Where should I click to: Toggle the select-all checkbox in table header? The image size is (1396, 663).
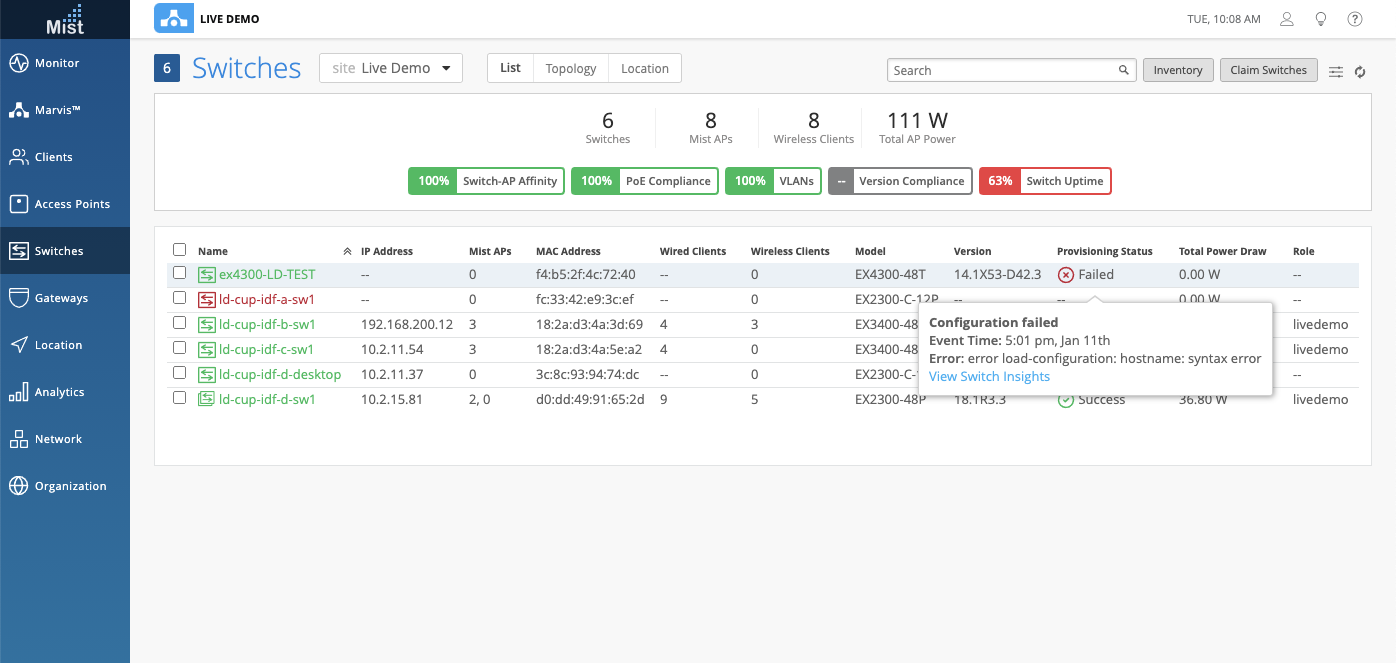tap(179, 250)
